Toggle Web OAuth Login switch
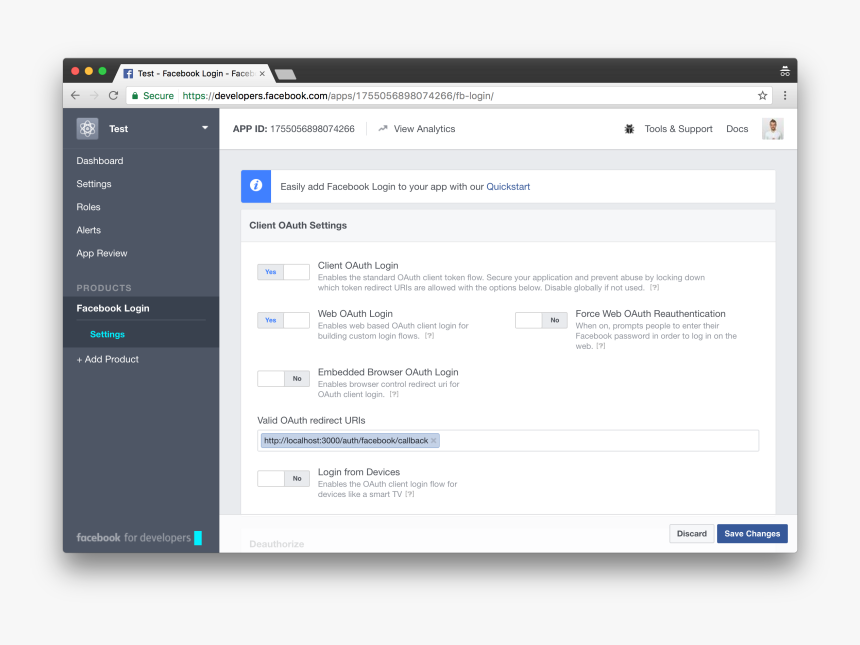 284,320
